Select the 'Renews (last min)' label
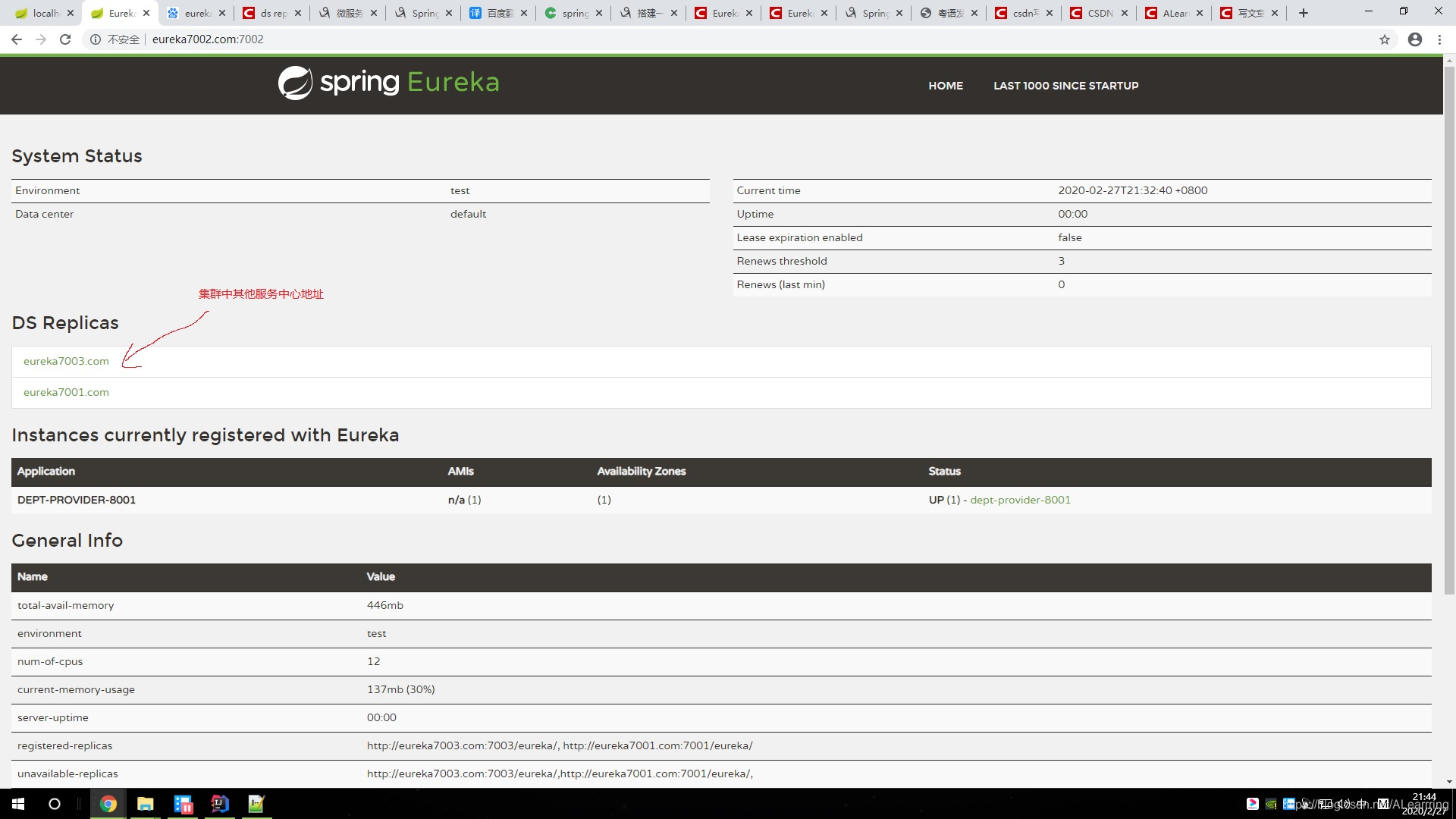This screenshot has width=1456, height=819. click(x=781, y=285)
